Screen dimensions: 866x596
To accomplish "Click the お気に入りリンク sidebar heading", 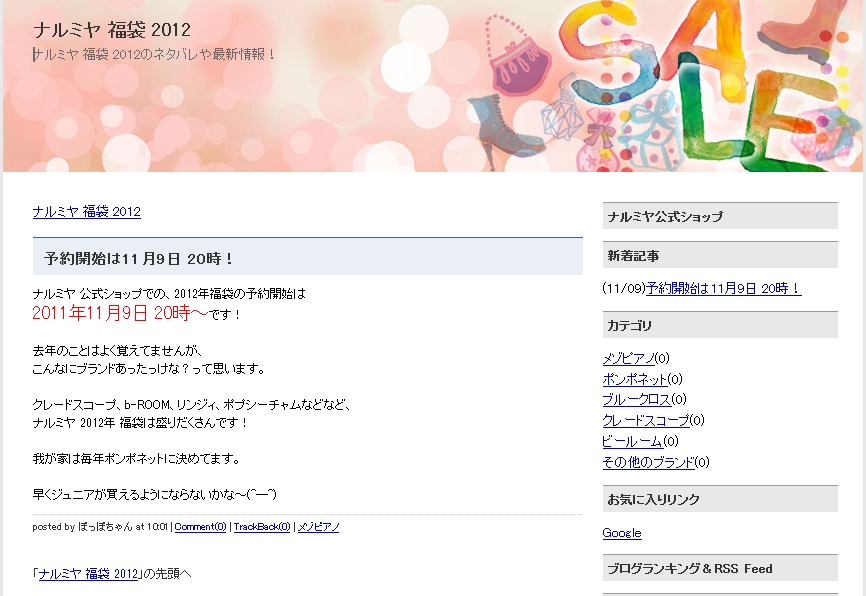I will 720,499.
